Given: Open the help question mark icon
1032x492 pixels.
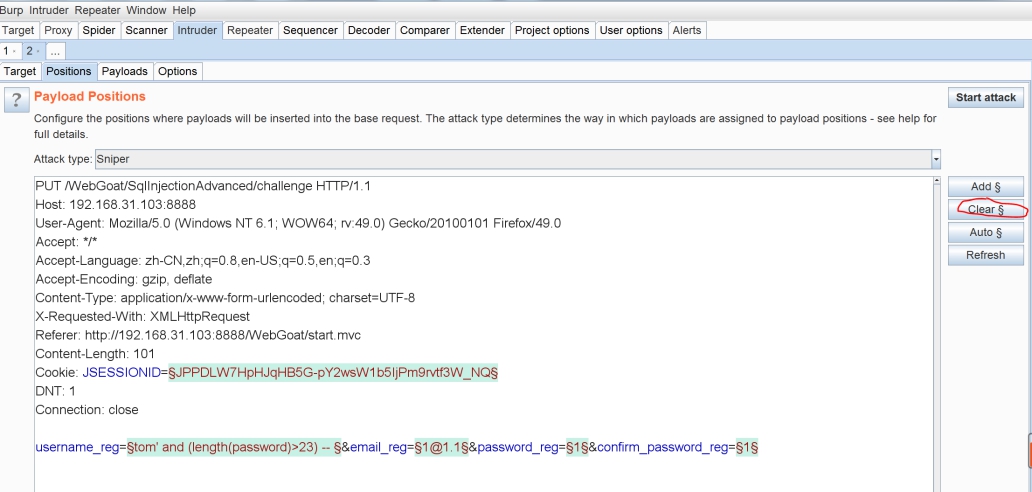Looking at the screenshot, I should coord(17,100).
